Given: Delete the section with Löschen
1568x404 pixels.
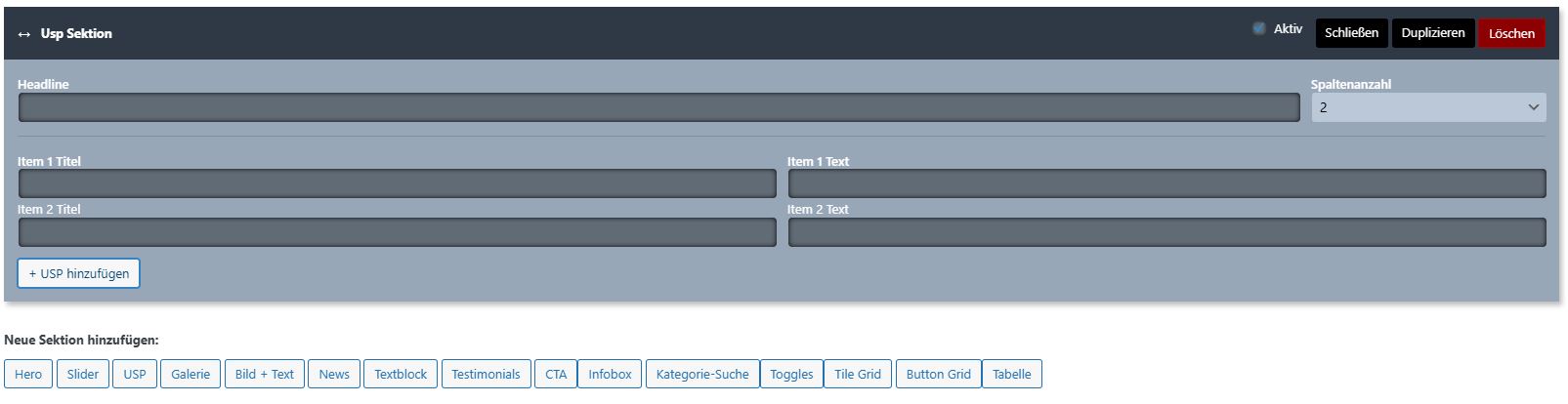Looking at the screenshot, I should tap(1511, 33).
